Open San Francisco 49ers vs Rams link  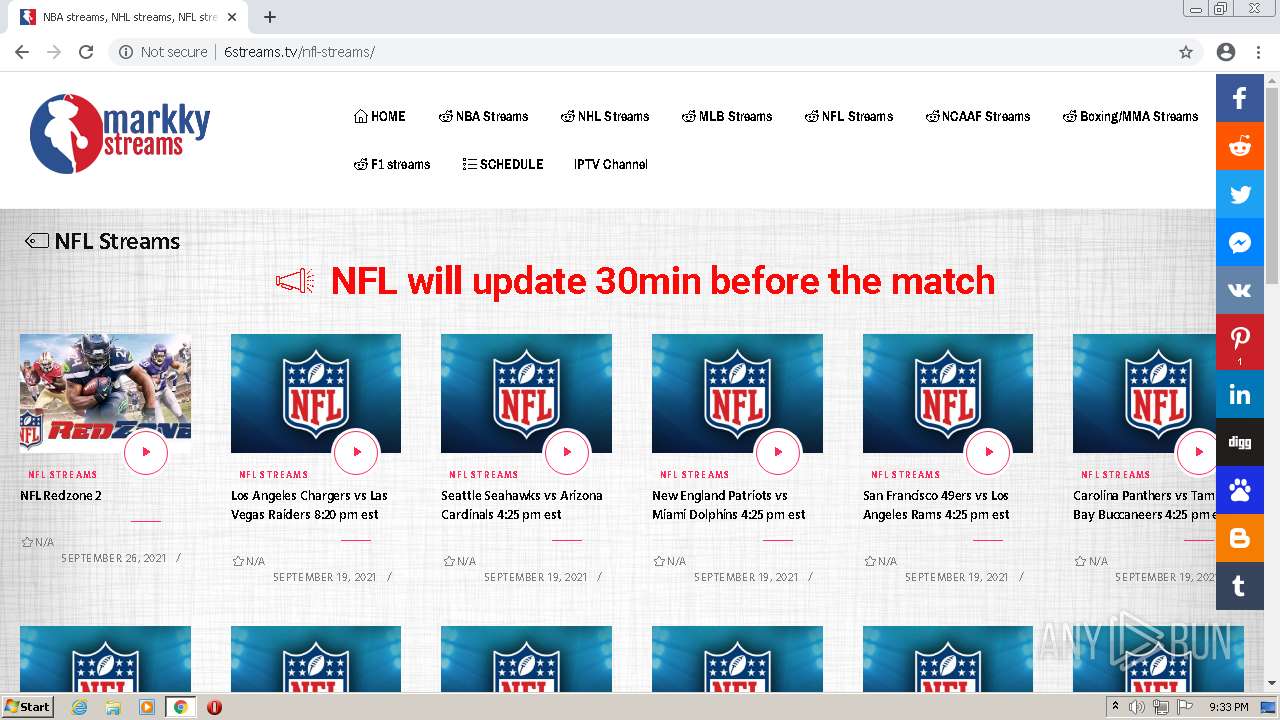point(936,505)
